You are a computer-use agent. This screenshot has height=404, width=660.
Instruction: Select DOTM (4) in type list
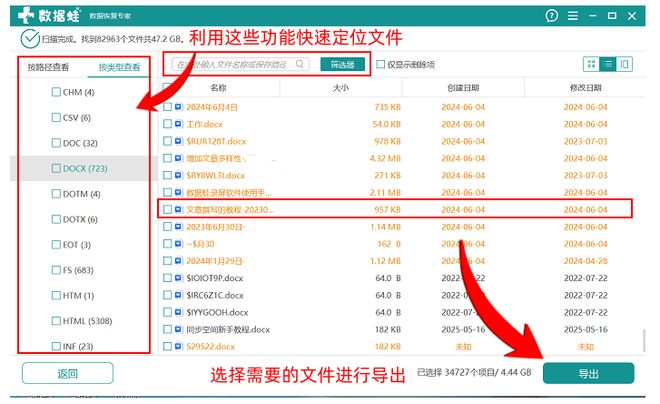point(81,194)
